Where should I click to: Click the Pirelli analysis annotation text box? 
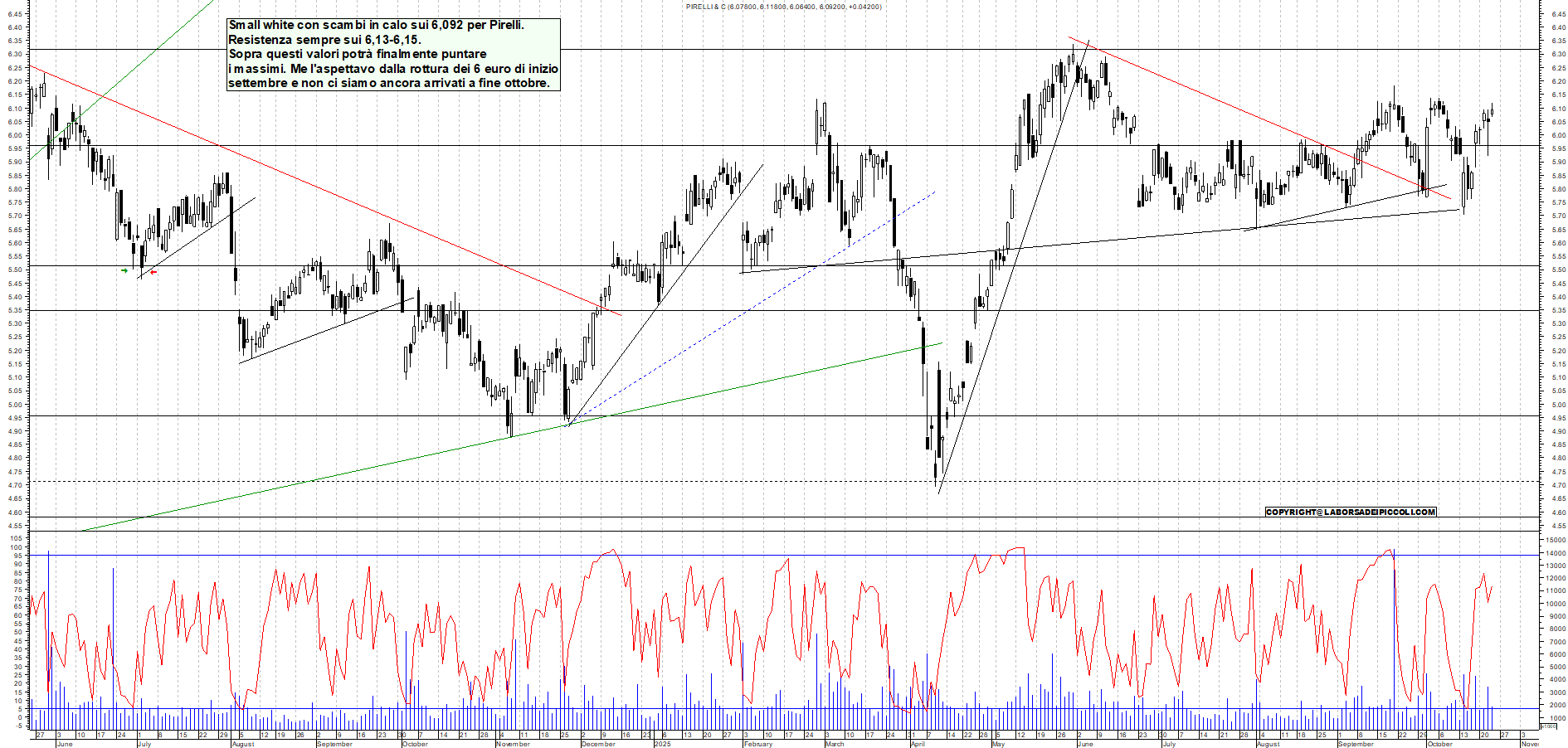(x=393, y=55)
